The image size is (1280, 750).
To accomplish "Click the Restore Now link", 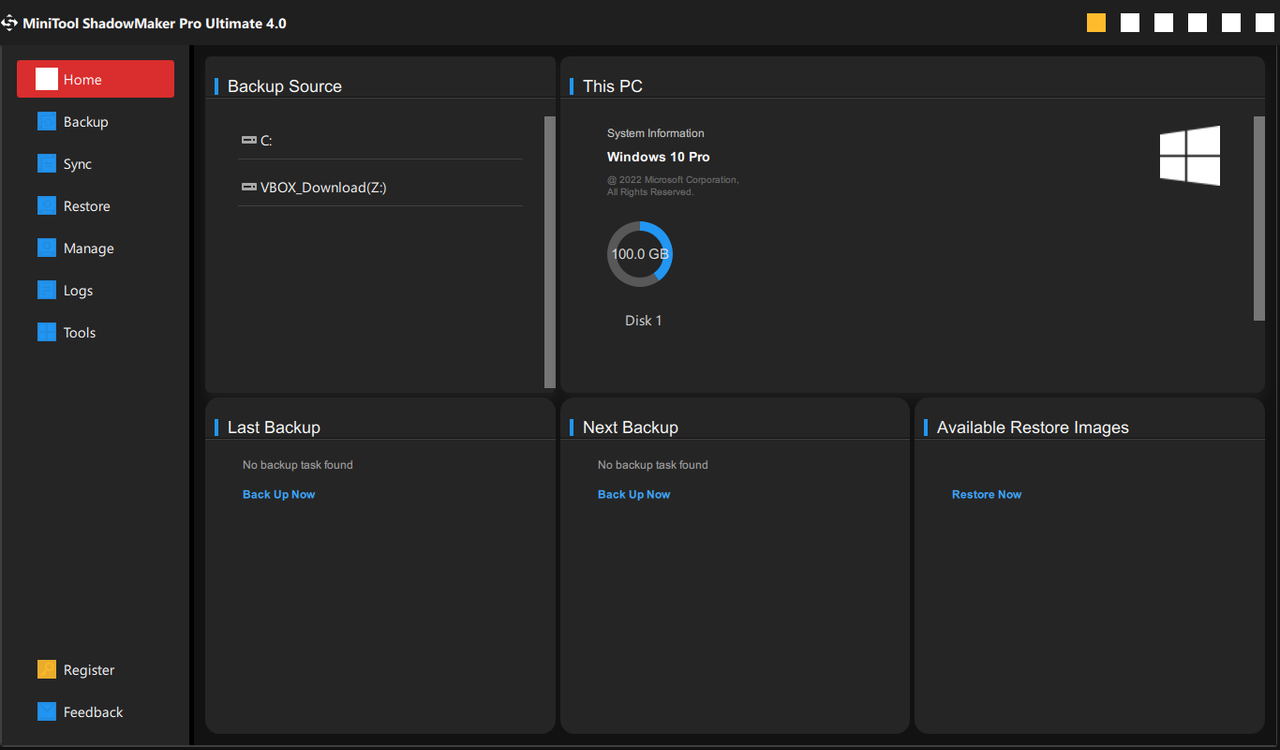I will click(x=987, y=494).
